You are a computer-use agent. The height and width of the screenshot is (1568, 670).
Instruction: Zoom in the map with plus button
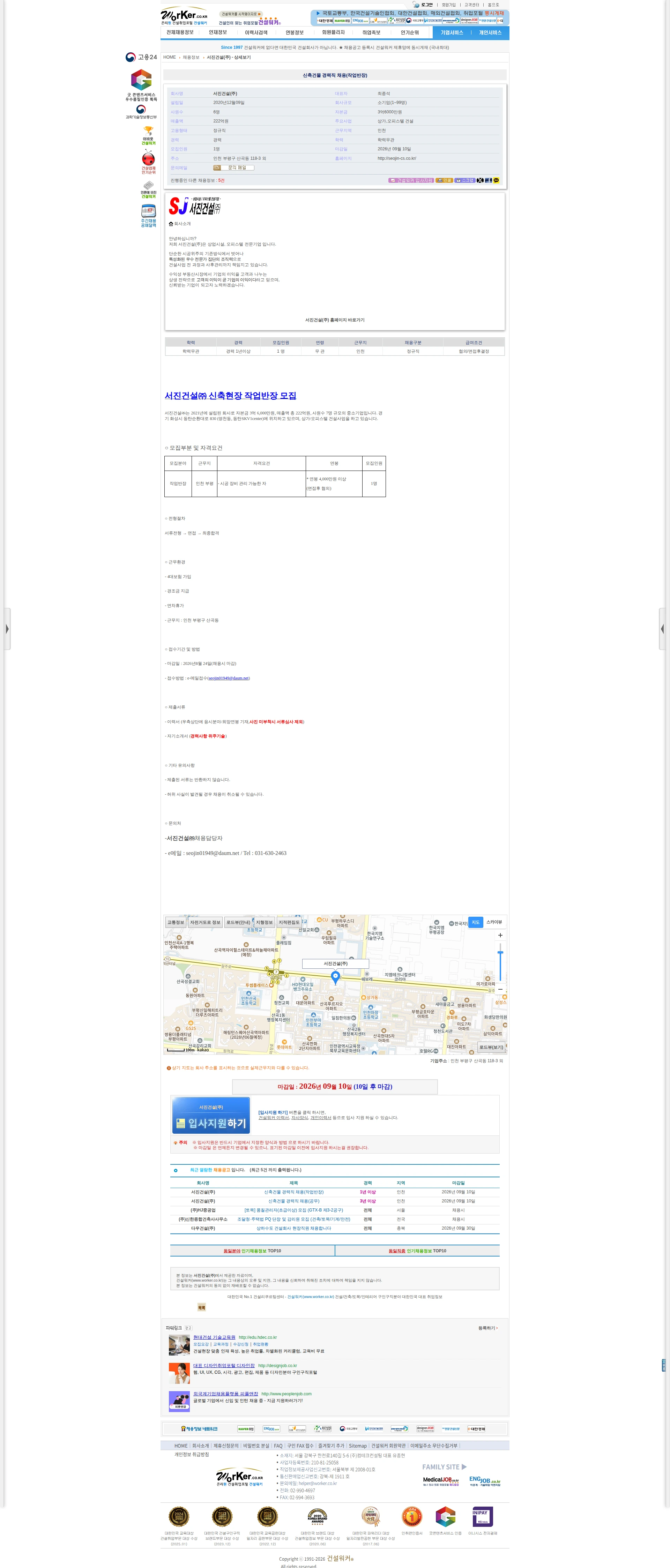500,935
